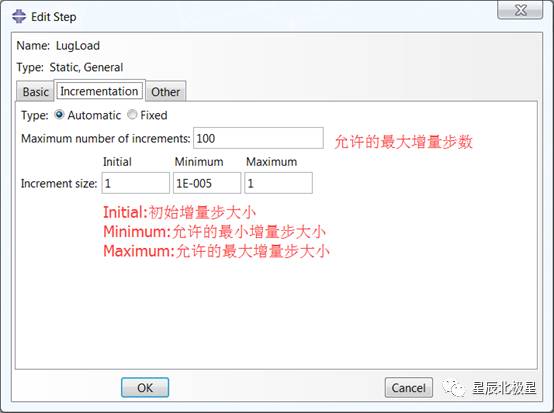
Task: Click the Minimum increment size field
Action: click(x=207, y=183)
